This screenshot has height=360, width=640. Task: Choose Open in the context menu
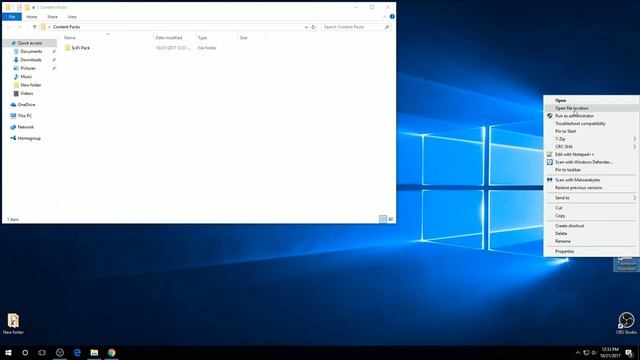pyautogui.click(x=592, y=100)
